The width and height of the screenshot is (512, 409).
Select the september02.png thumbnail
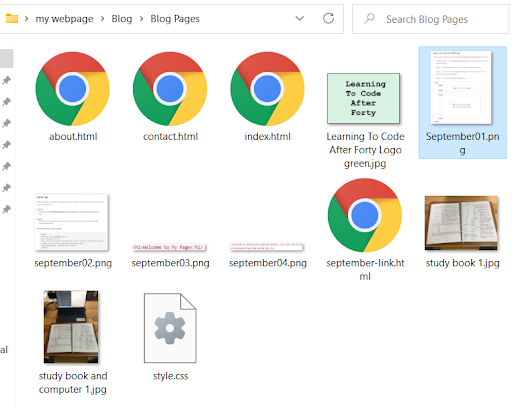(71, 222)
